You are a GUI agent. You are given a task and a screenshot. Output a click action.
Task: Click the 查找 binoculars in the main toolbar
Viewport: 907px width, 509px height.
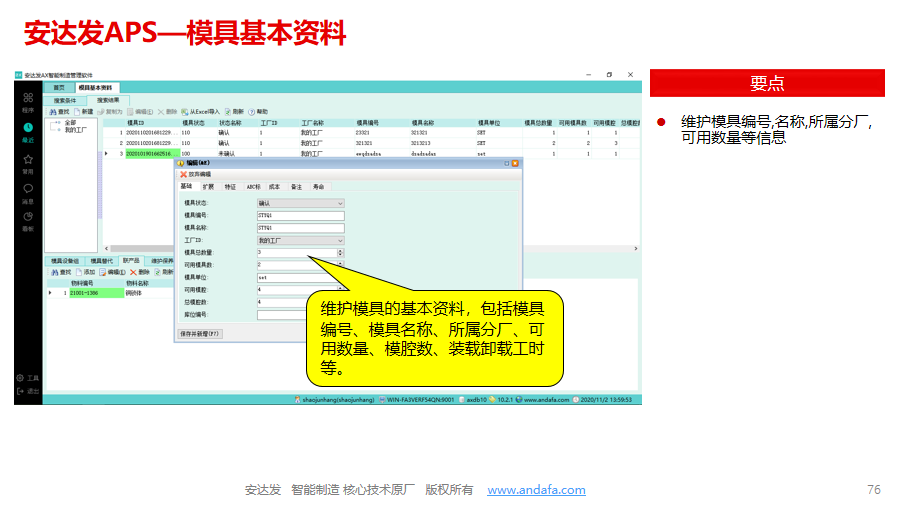click(x=59, y=112)
